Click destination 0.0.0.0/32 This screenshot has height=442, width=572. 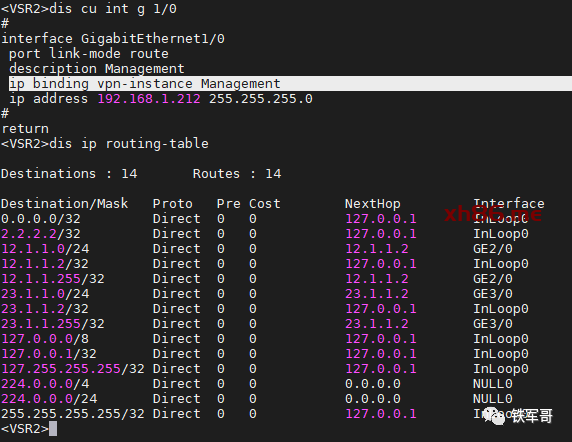pyautogui.click(x=41, y=219)
